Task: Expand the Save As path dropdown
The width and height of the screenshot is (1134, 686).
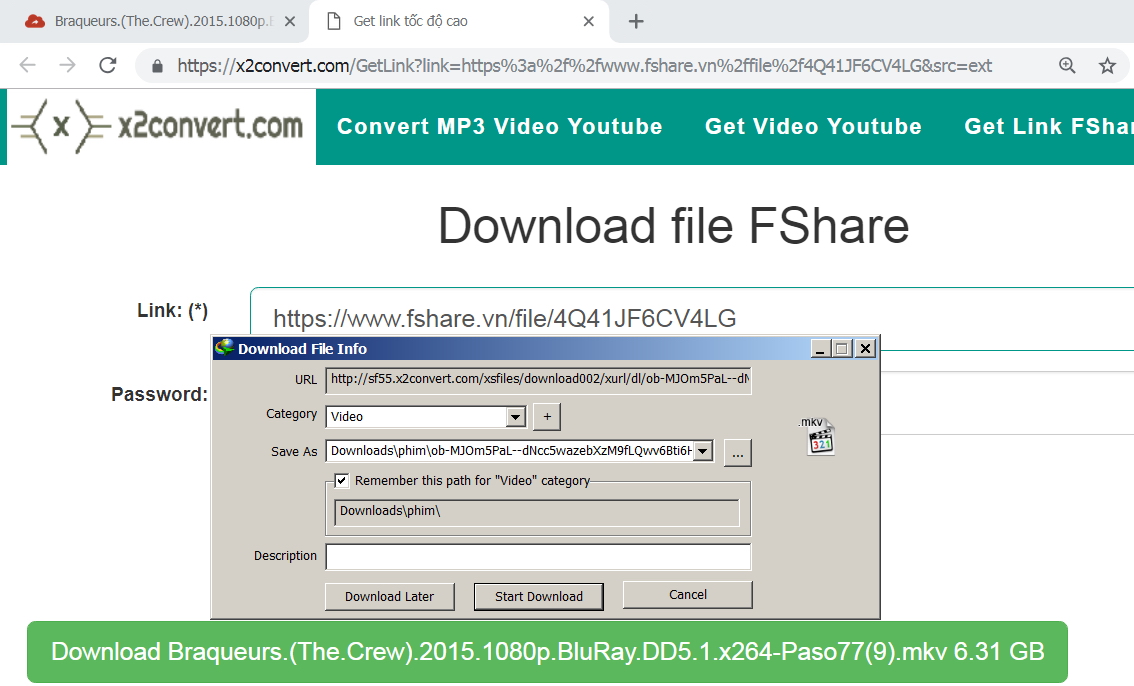Action: click(x=702, y=452)
